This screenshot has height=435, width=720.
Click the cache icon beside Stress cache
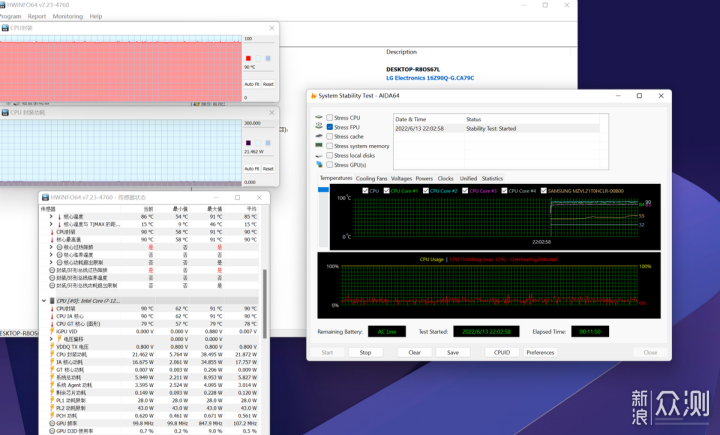pyautogui.click(x=318, y=137)
